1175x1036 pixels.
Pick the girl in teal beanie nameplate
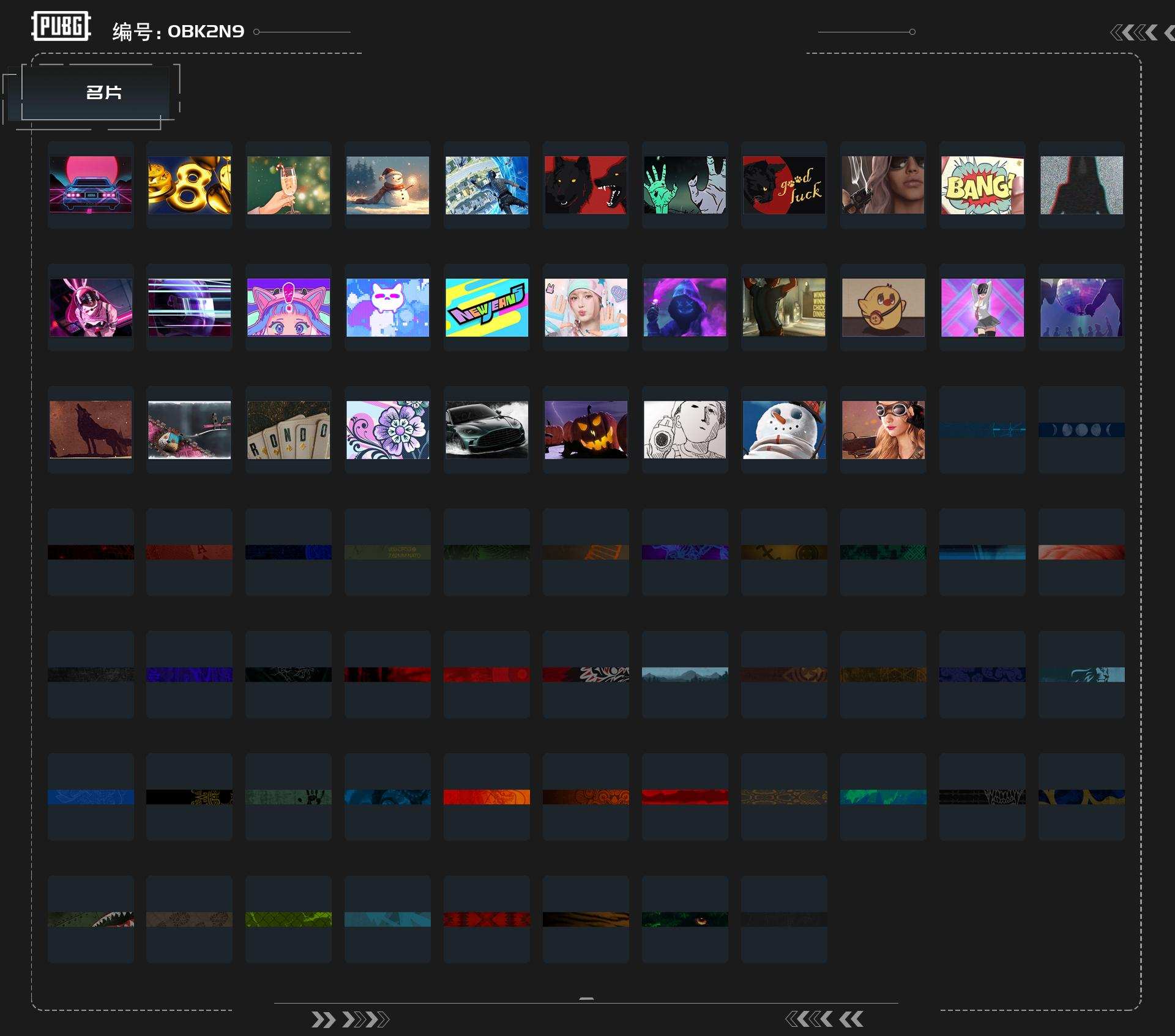coord(586,307)
